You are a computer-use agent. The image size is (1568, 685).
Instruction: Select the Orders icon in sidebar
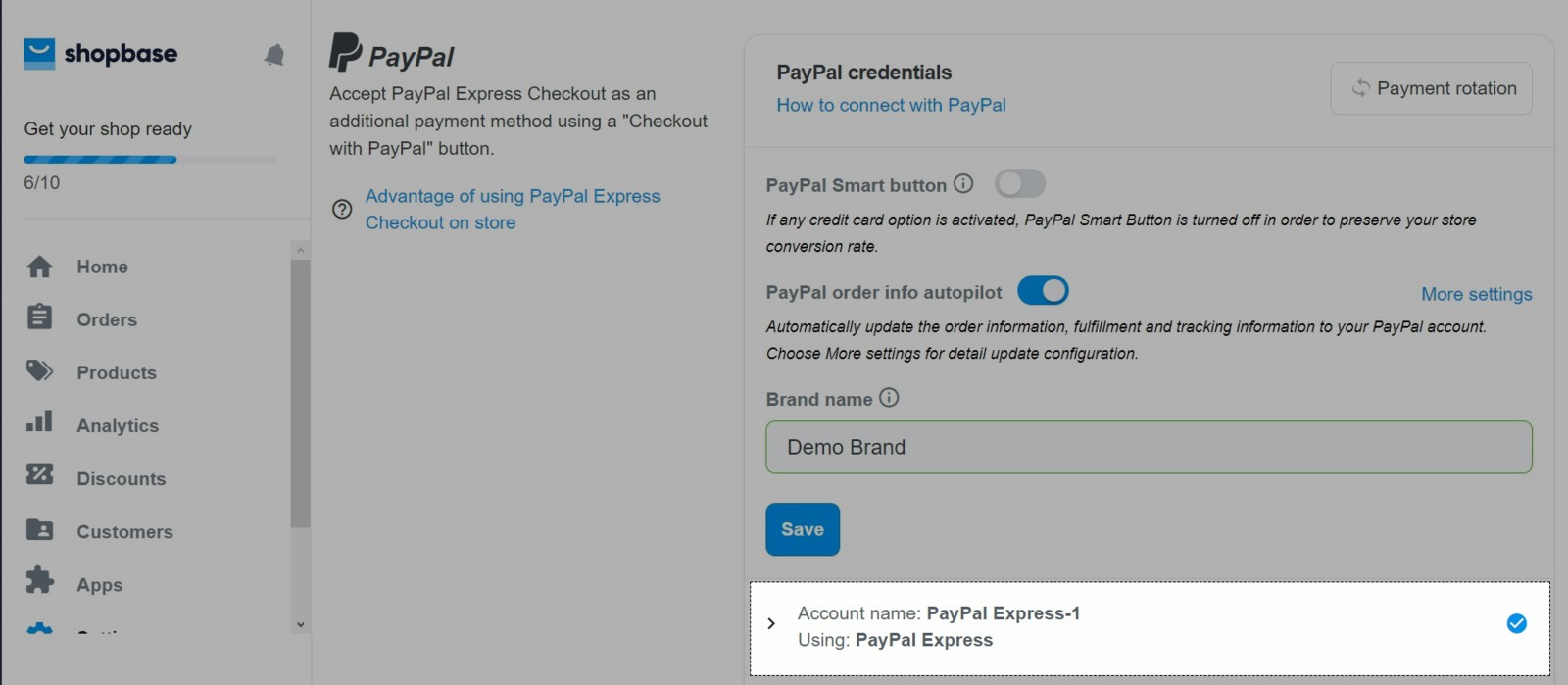click(39, 318)
